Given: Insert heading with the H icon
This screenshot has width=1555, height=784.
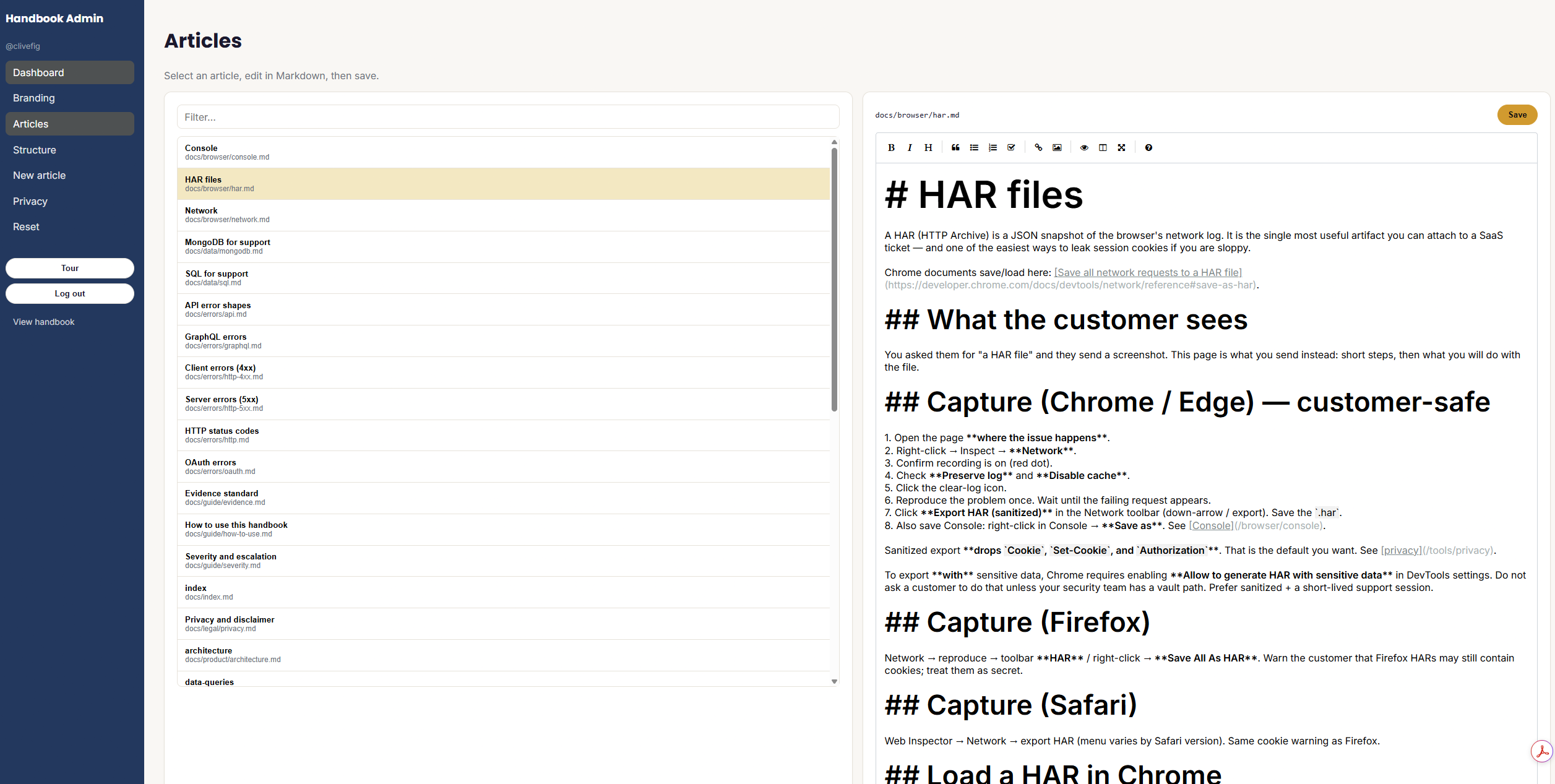Looking at the screenshot, I should (928, 147).
